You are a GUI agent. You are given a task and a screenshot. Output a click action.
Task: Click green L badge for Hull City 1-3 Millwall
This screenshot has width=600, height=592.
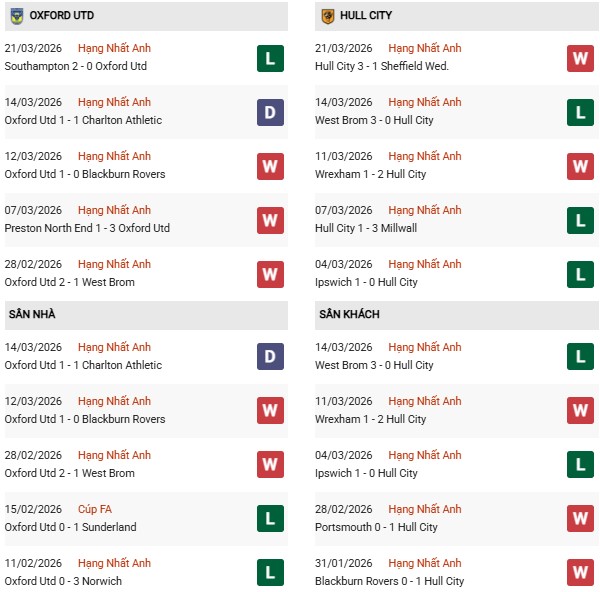(x=580, y=220)
